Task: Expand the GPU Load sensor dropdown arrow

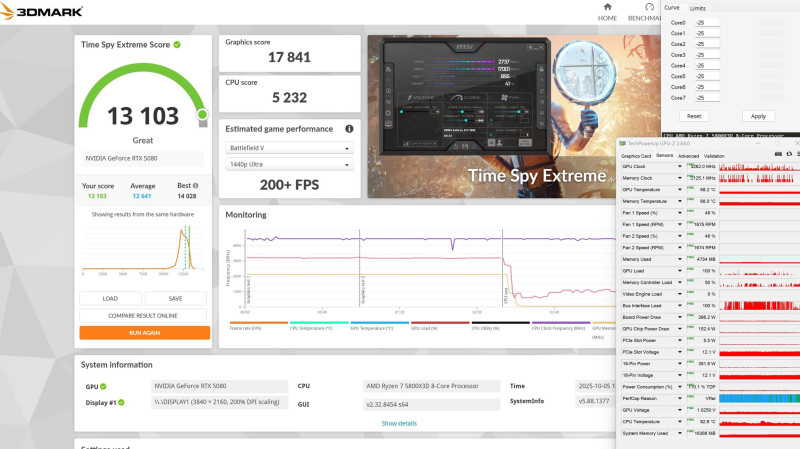Action: tap(680, 271)
